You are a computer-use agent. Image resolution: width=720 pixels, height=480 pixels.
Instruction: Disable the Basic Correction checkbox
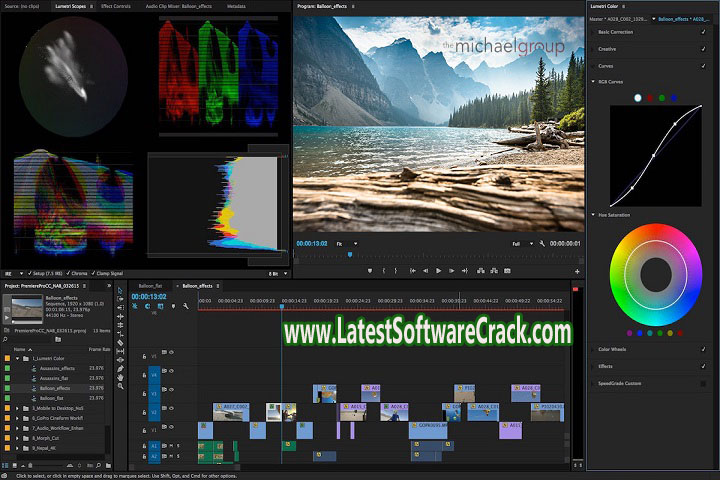tap(704, 32)
